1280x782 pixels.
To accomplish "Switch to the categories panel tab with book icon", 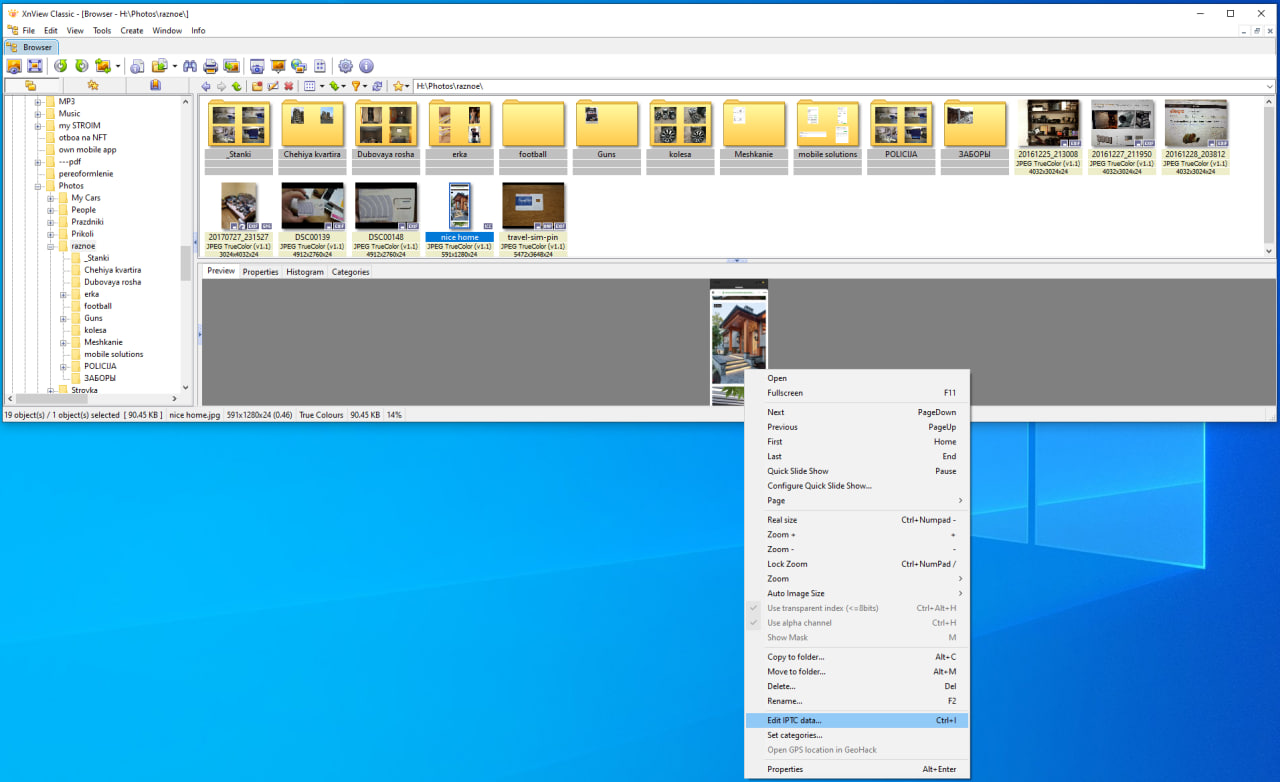I will pos(155,86).
